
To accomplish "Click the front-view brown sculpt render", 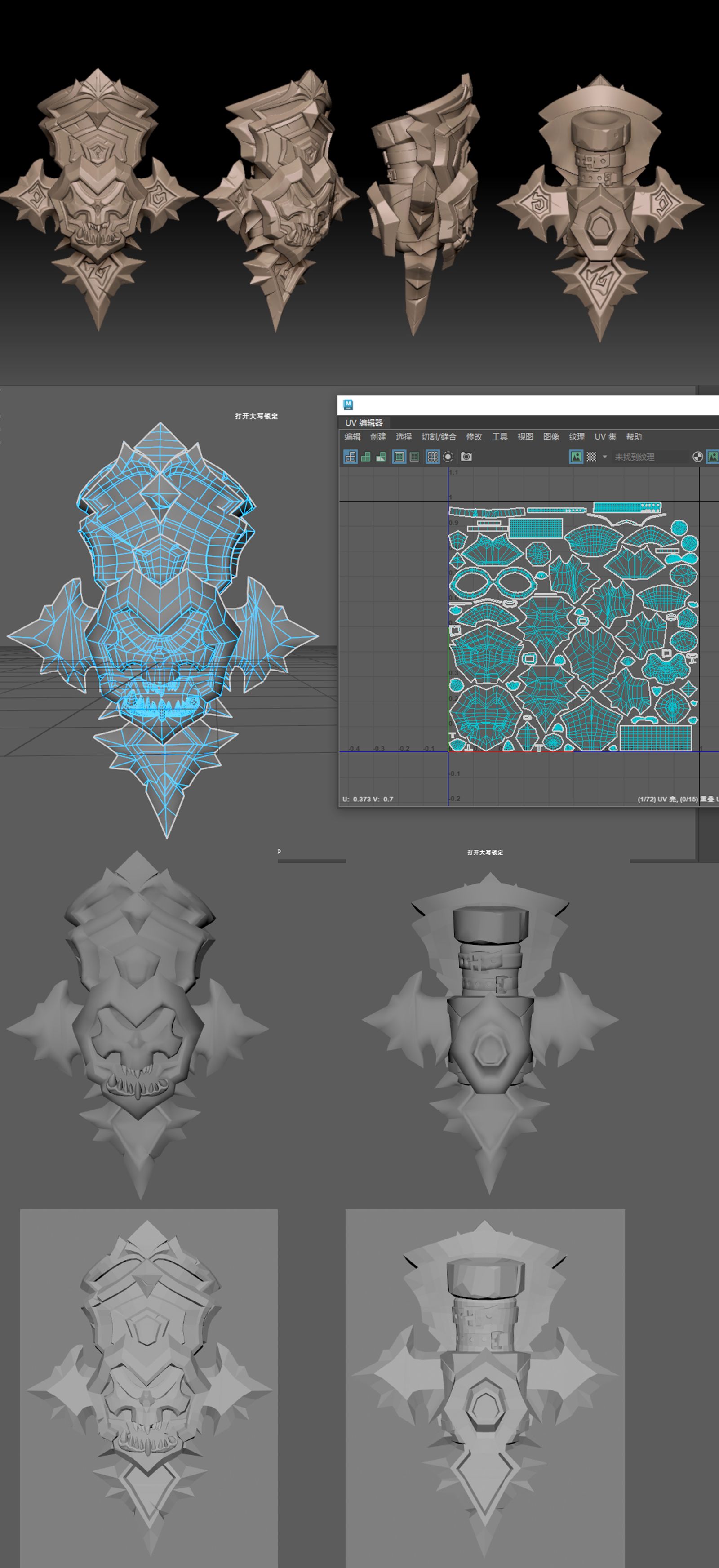I will [x=98, y=200].
